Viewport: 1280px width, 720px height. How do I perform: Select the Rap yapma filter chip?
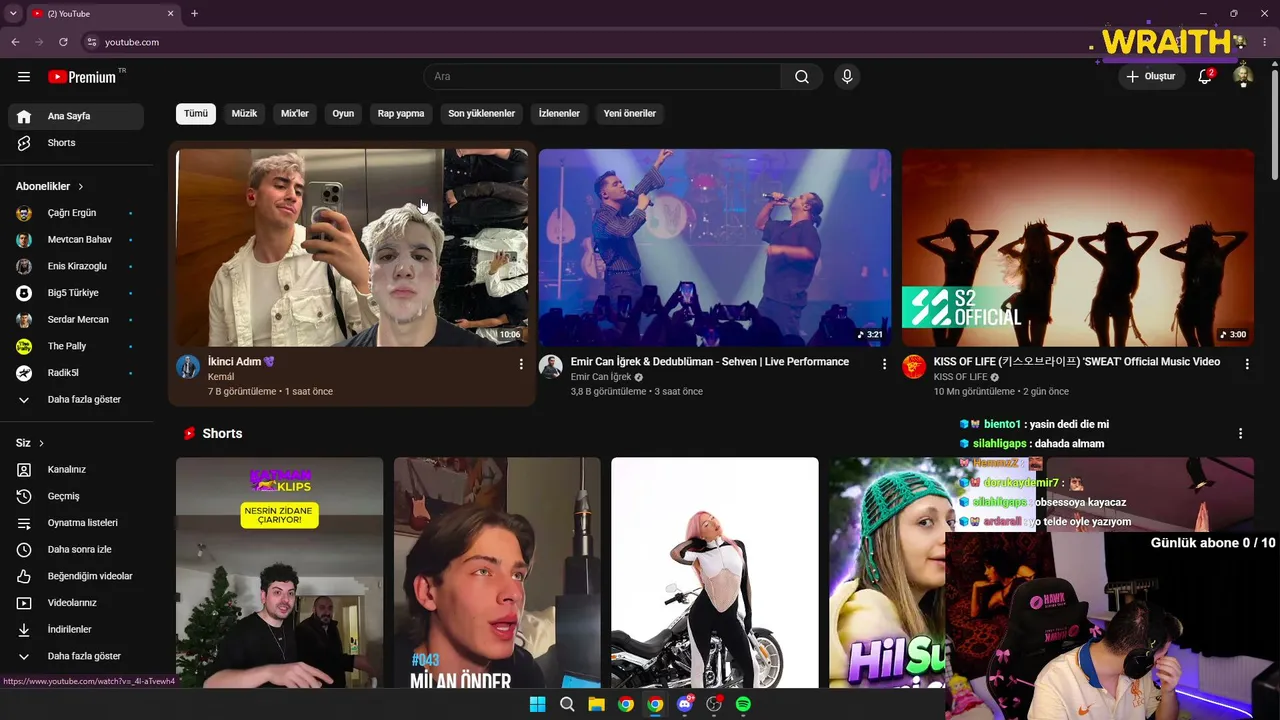click(401, 113)
